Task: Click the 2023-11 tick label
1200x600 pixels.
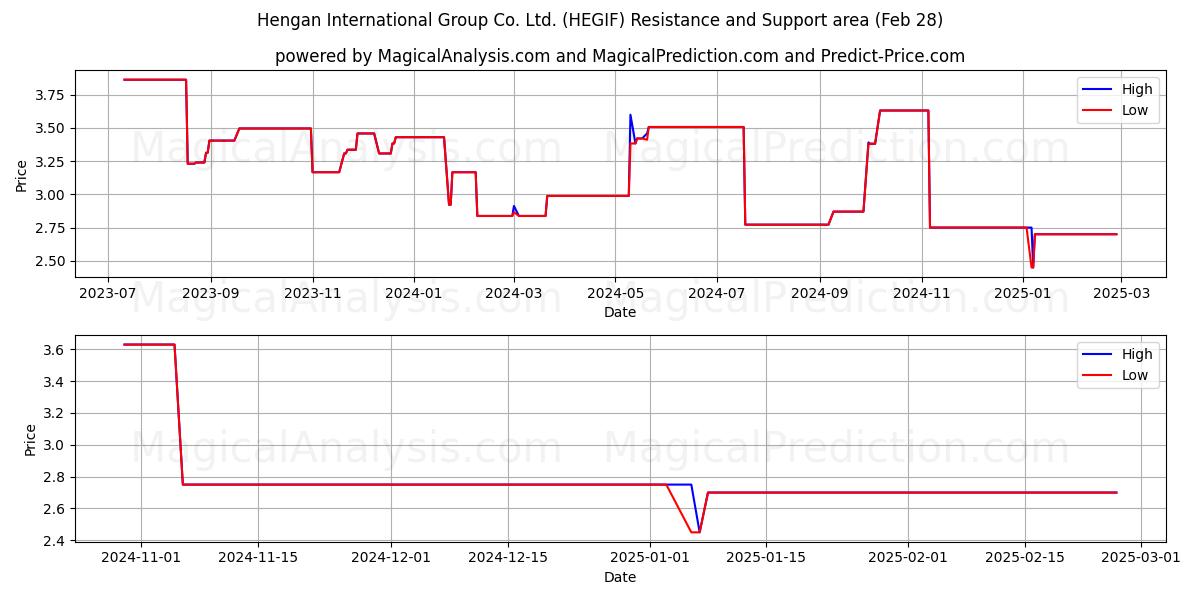Action: (312, 294)
